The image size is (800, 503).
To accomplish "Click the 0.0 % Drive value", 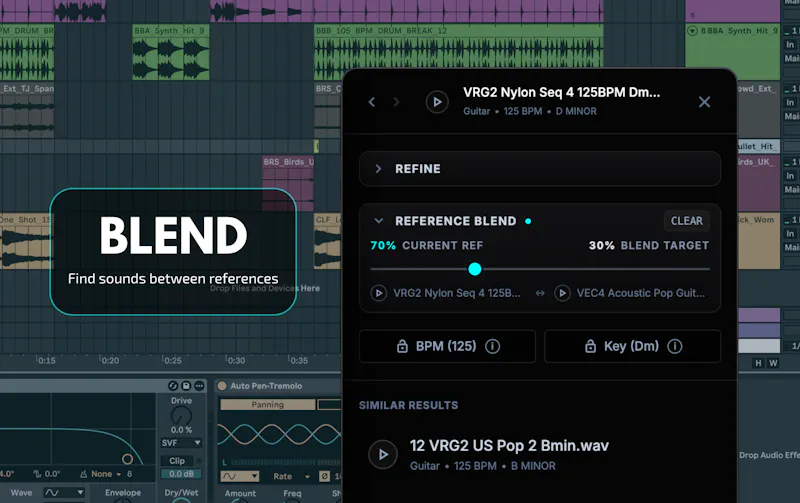I will tap(181, 430).
